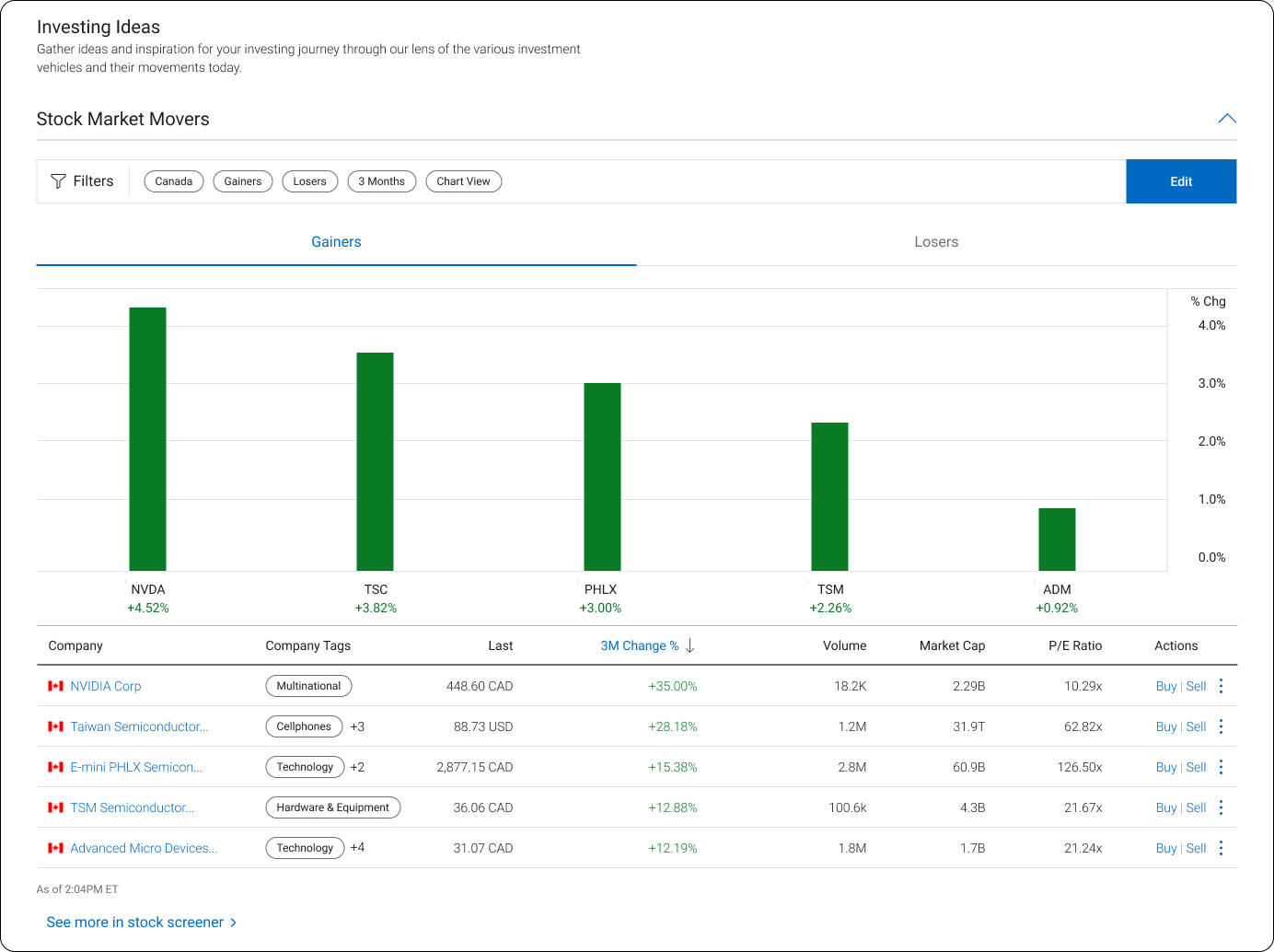Viewport: 1274px width, 952px height.
Task: Open the more-actions menu for Taiwan Semiconductor
Action: coord(1222,726)
